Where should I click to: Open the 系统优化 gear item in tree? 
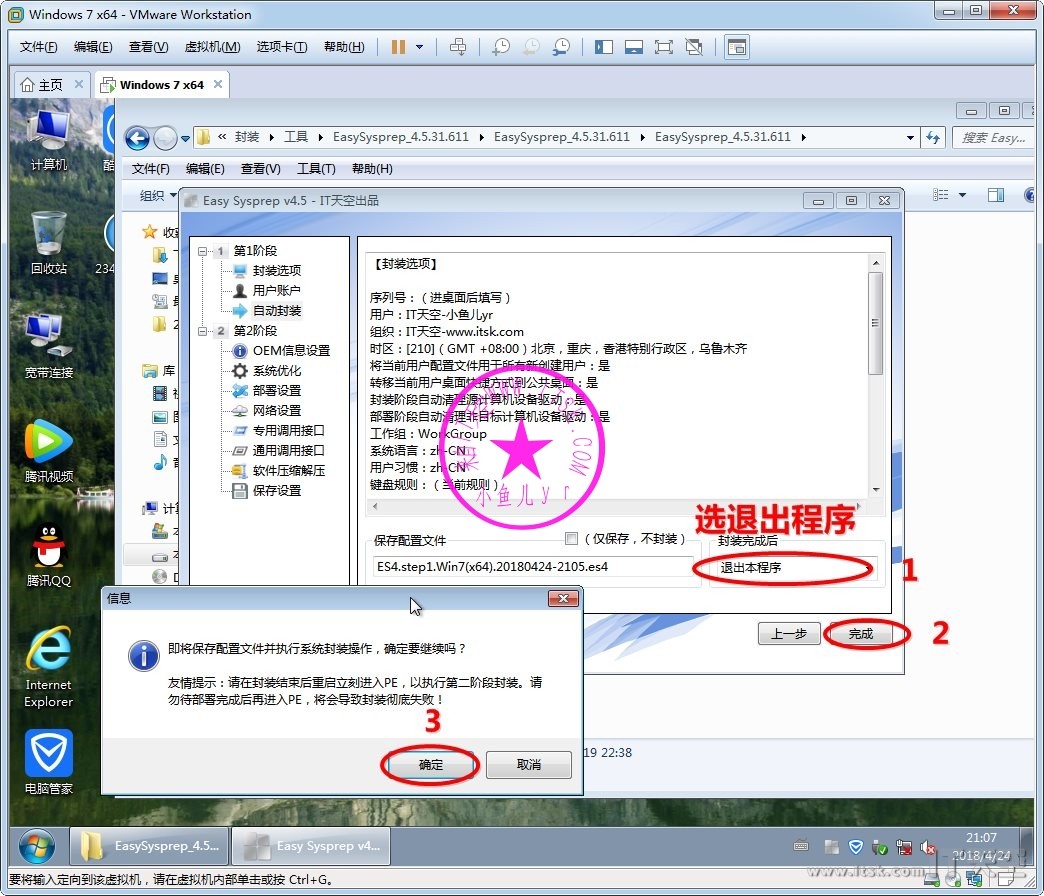(276, 370)
